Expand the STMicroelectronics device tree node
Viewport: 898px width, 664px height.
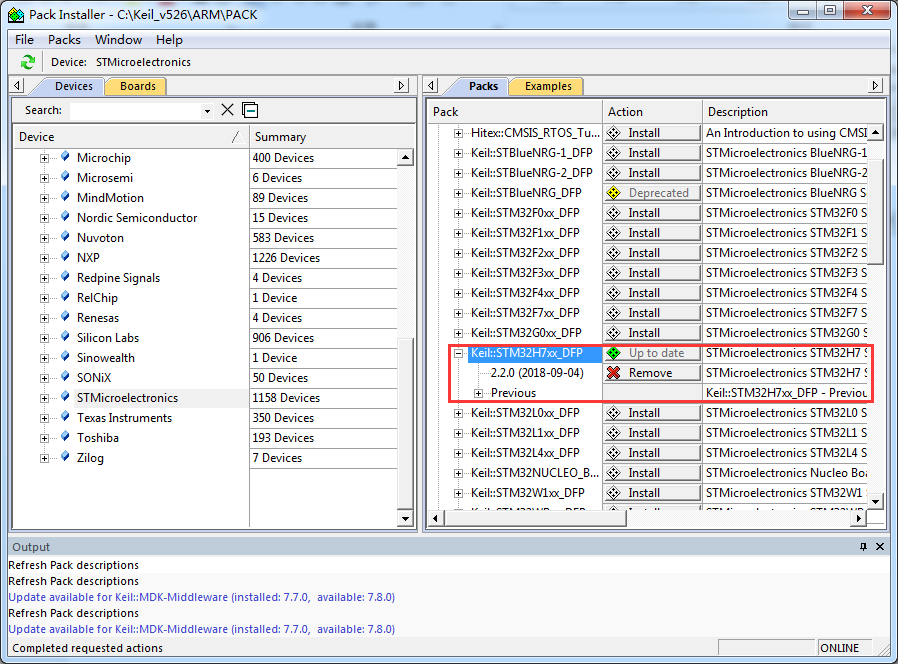pyautogui.click(x=44, y=398)
